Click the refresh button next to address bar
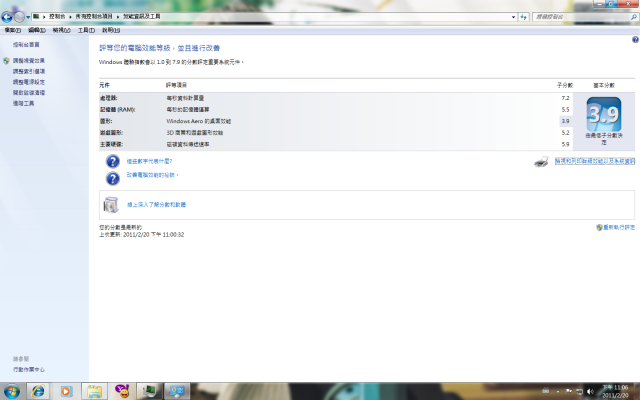 tap(523, 17)
